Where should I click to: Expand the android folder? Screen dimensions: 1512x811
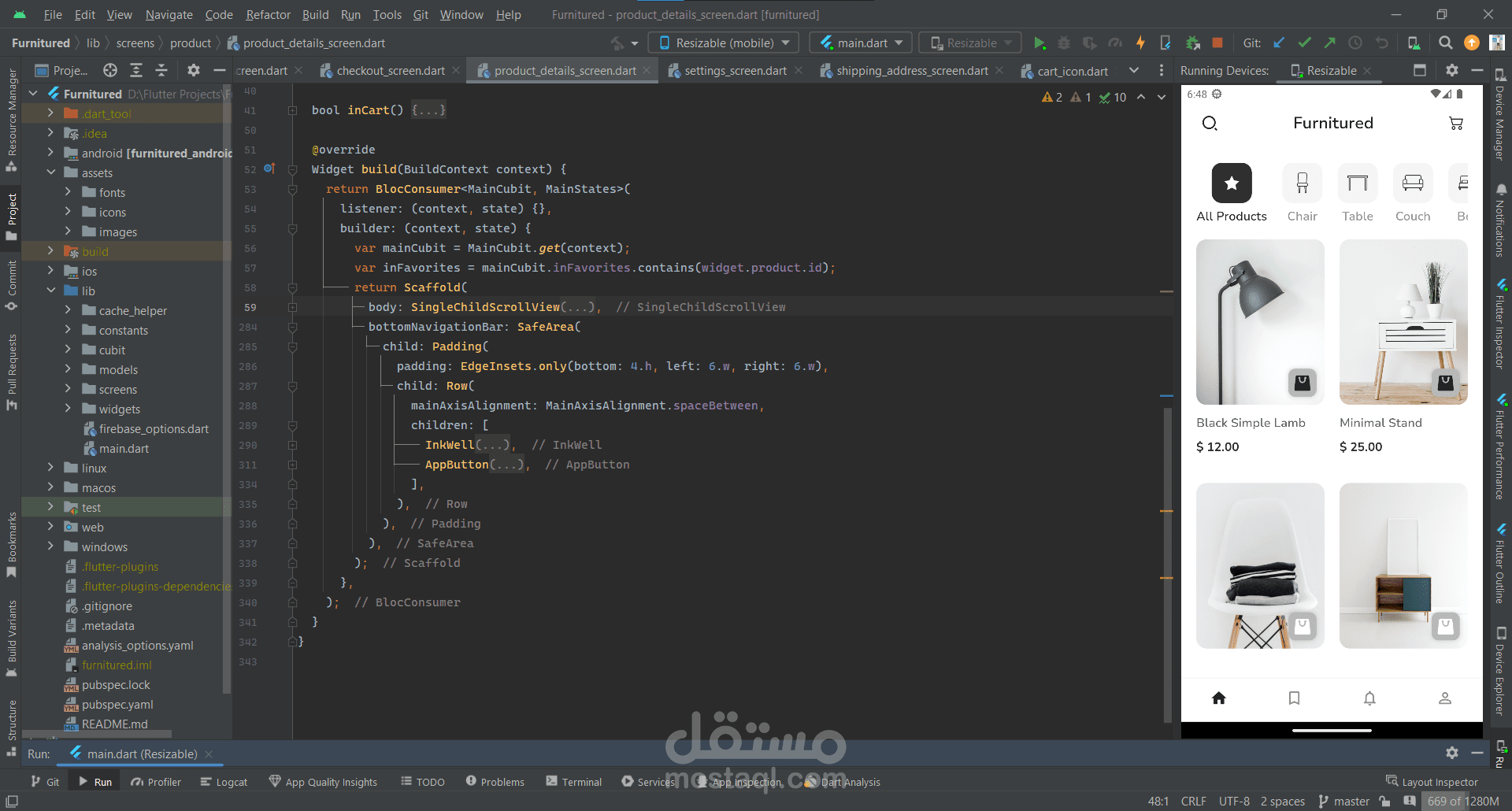pyautogui.click(x=50, y=153)
